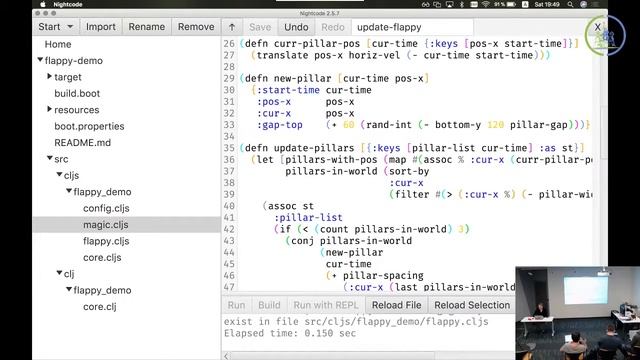Collapse the cljs folder
This screenshot has height=360, width=640.
click(59, 174)
